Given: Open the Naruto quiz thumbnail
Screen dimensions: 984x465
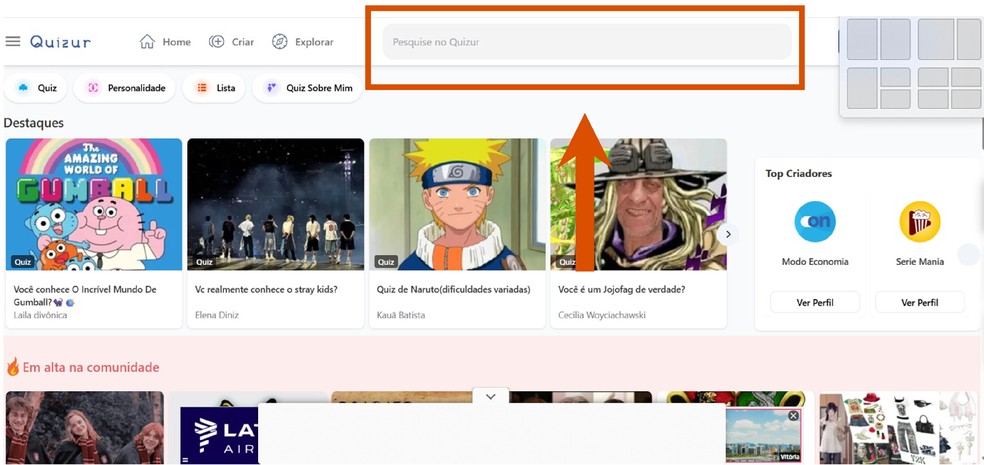Looking at the screenshot, I should click(x=457, y=205).
